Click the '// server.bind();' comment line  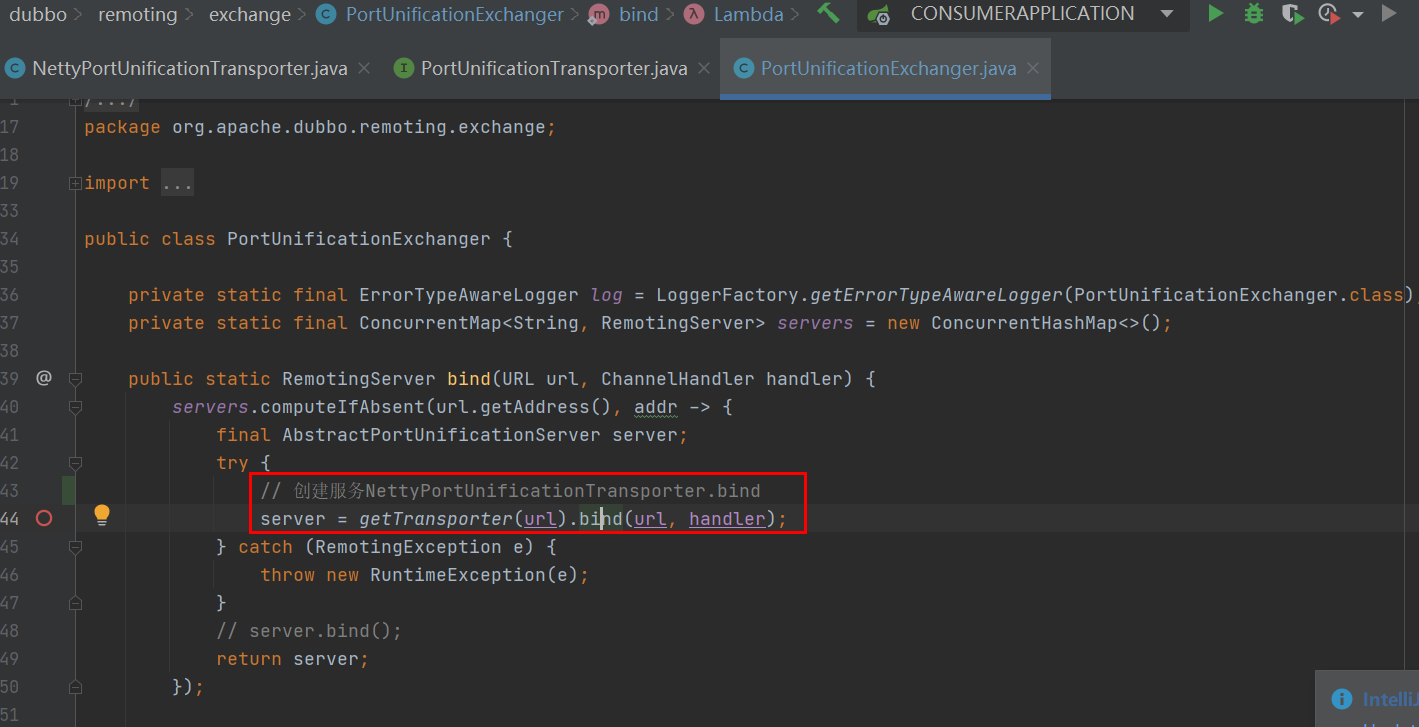309,631
